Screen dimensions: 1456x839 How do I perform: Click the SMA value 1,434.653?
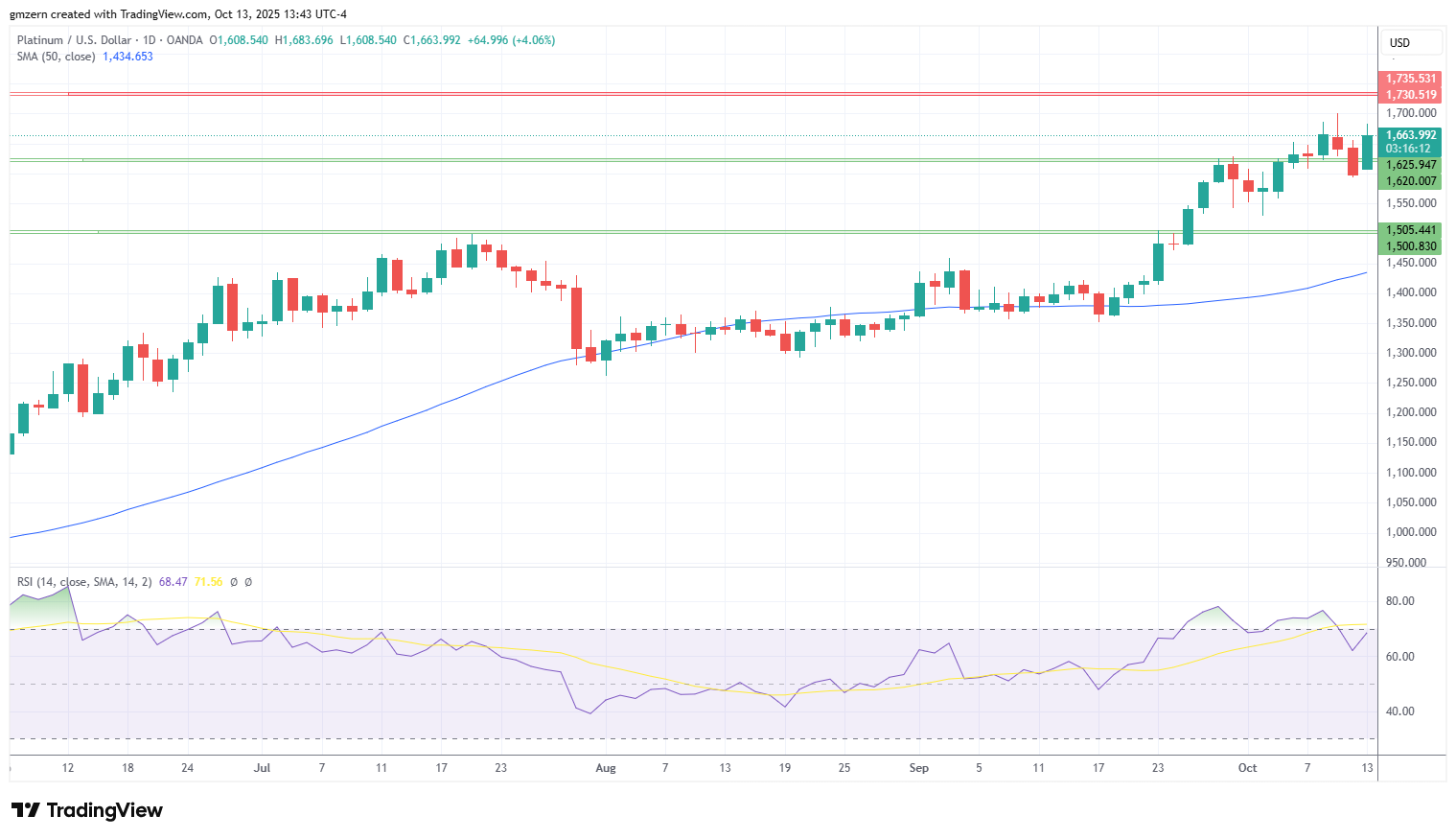point(127,57)
